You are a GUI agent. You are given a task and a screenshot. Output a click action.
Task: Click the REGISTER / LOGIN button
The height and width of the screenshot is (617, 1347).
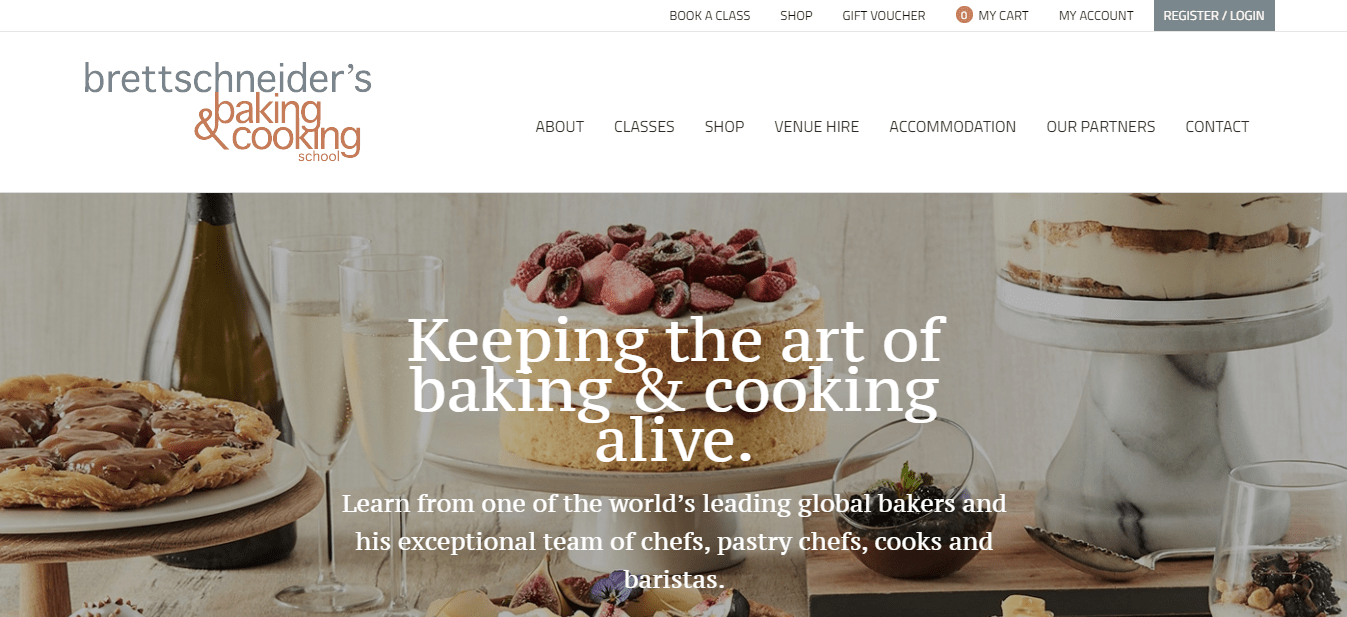1214,16
